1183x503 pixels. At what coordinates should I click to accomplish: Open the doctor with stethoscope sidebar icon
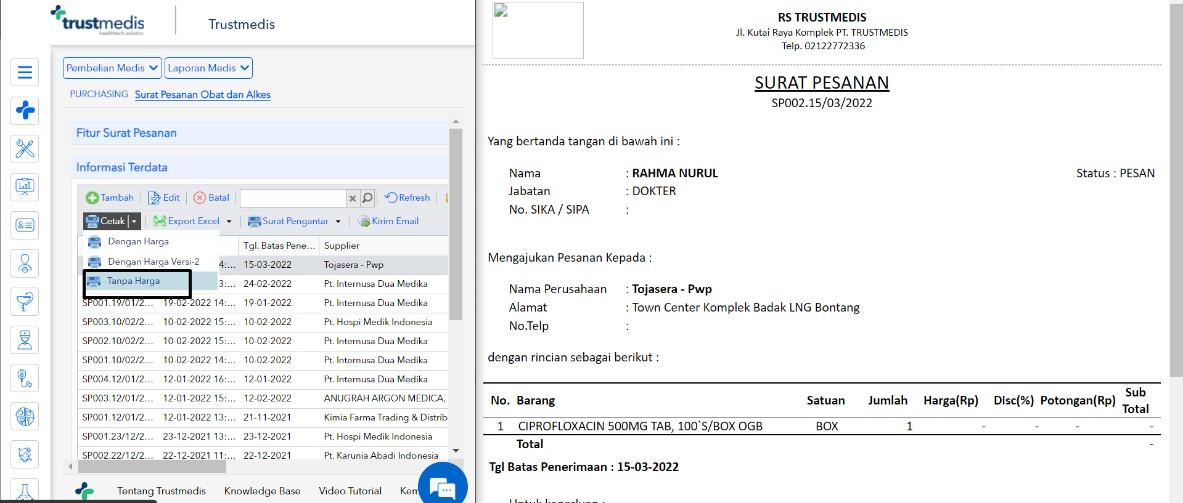[x=25, y=263]
